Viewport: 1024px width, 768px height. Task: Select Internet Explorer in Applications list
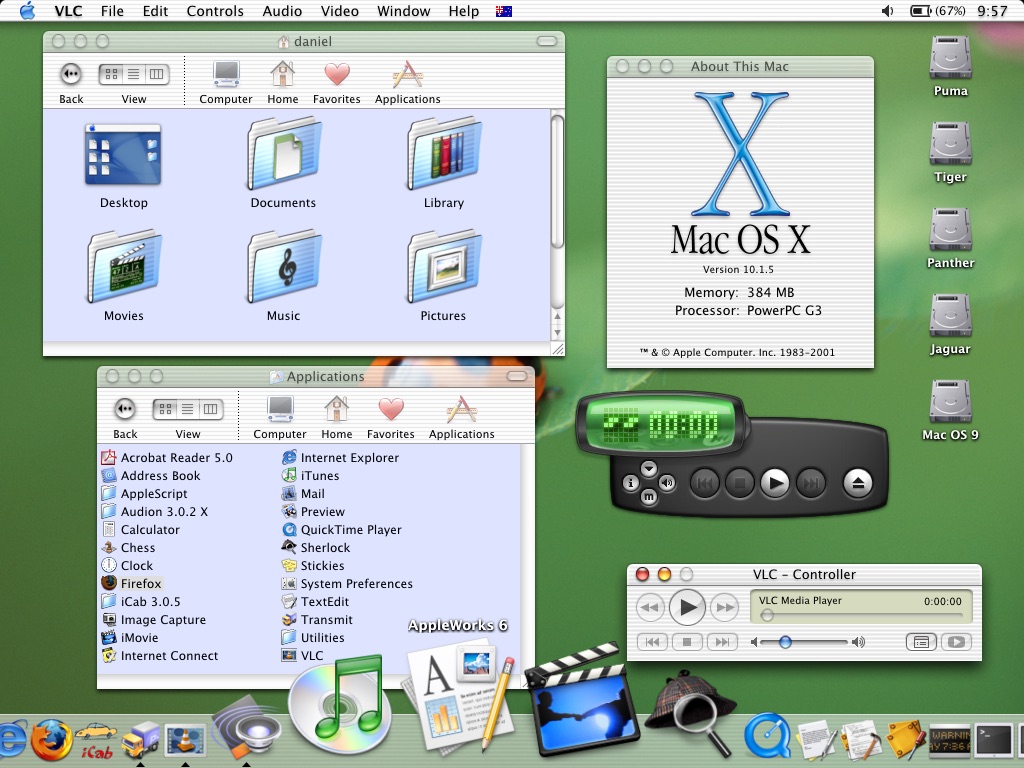340,458
